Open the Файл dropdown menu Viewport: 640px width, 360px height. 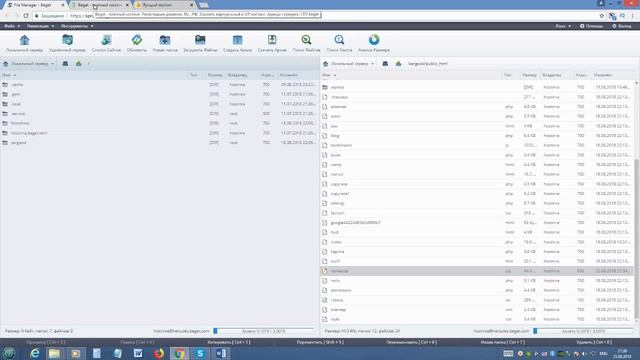pos(12,26)
